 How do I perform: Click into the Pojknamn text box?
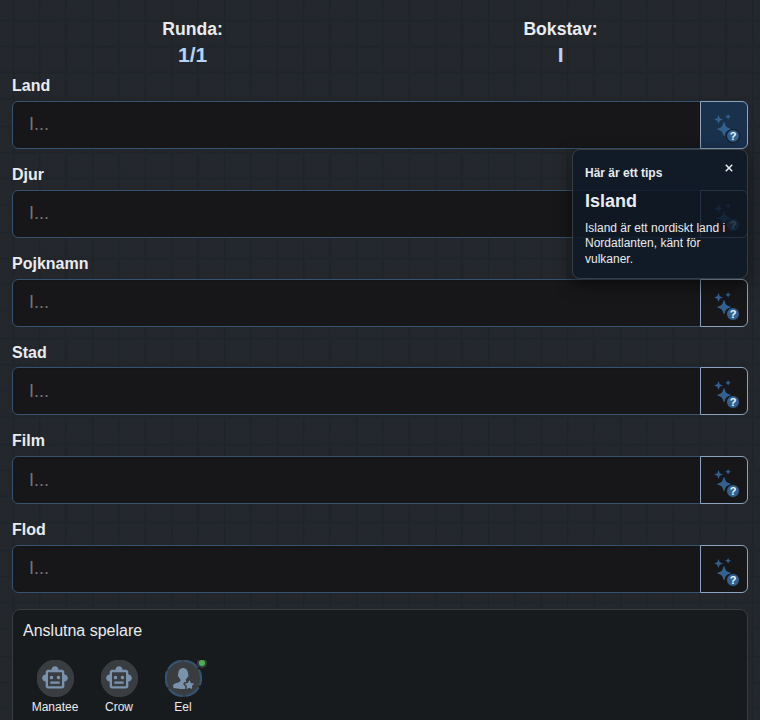tap(356, 303)
